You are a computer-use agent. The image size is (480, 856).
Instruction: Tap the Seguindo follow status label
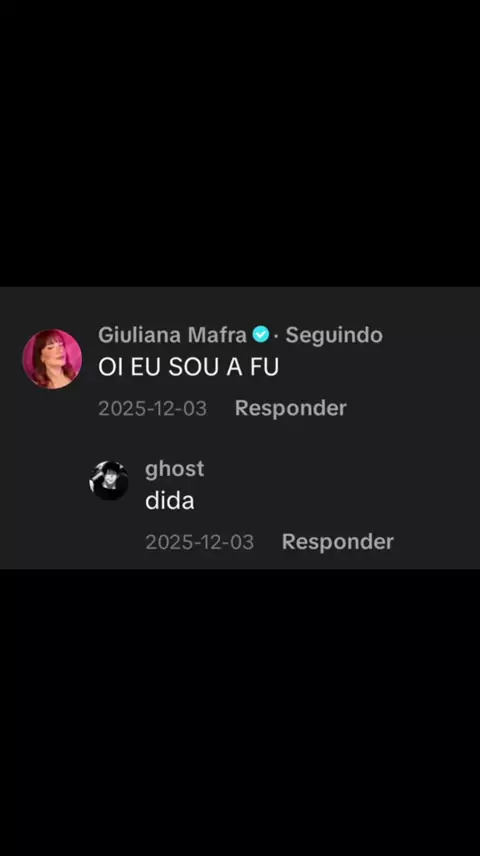334,335
